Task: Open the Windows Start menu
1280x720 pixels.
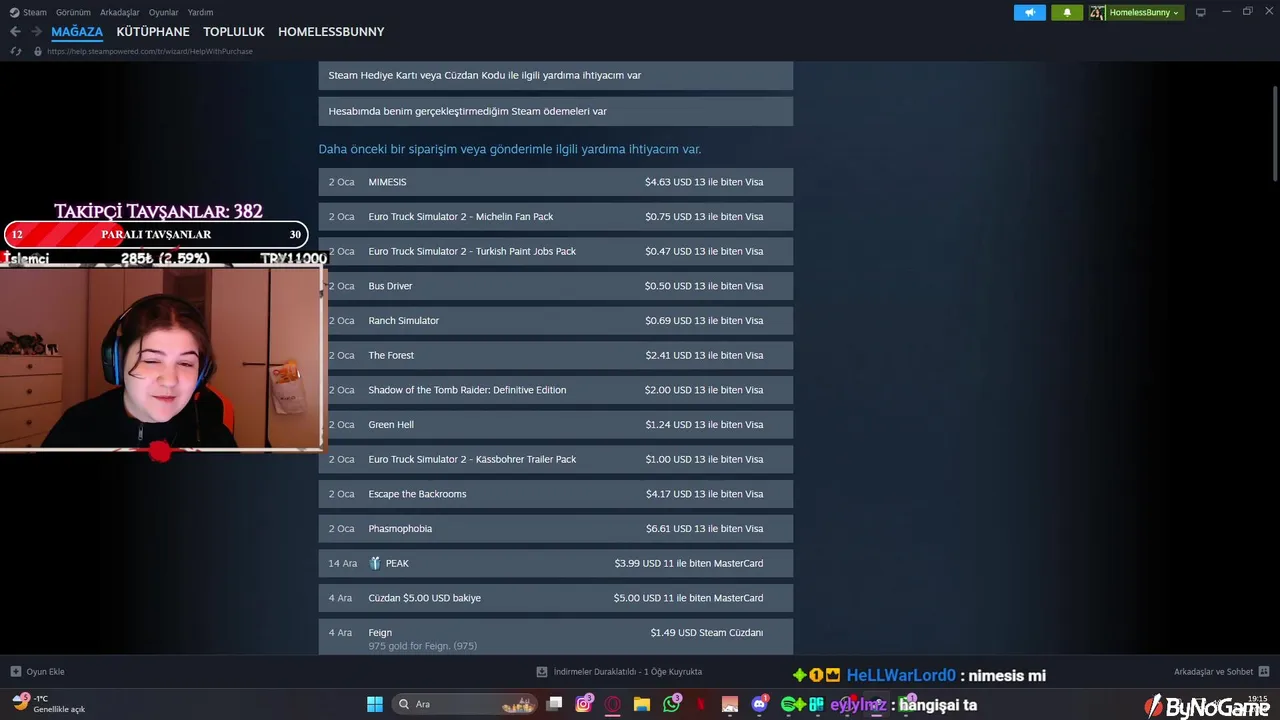Action: (x=375, y=704)
